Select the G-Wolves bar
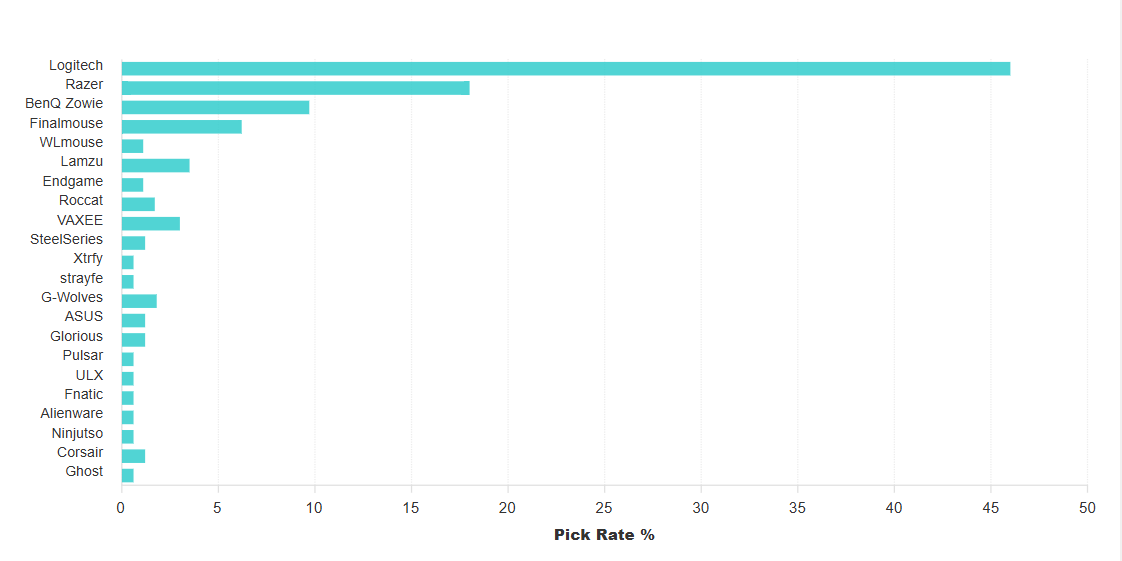Image resolution: width=1122 pixels, height=561 pixels. click(139, 301)
